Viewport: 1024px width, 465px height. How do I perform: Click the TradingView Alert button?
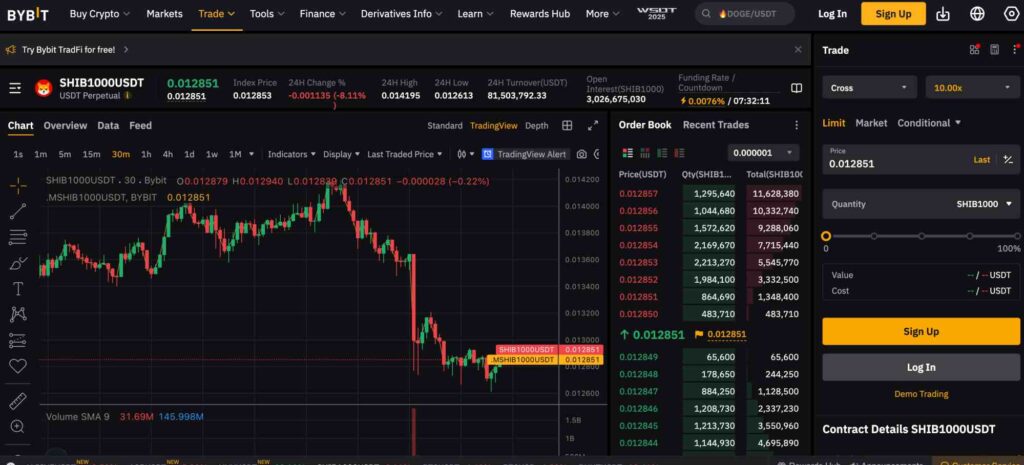525,154
